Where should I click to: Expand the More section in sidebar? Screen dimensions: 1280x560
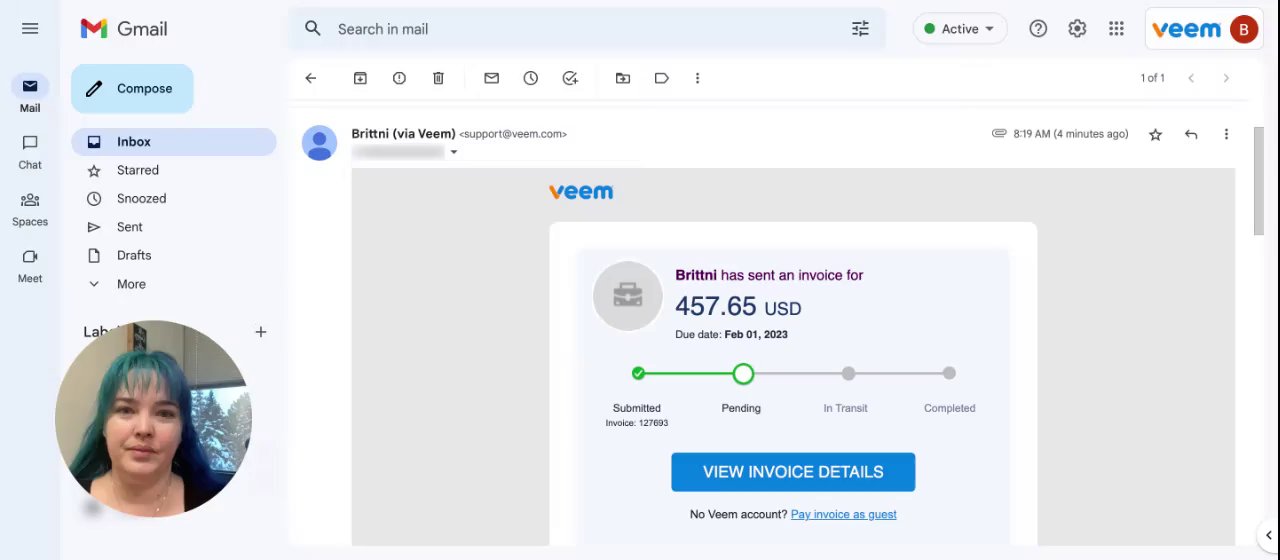tap(130, 284)
